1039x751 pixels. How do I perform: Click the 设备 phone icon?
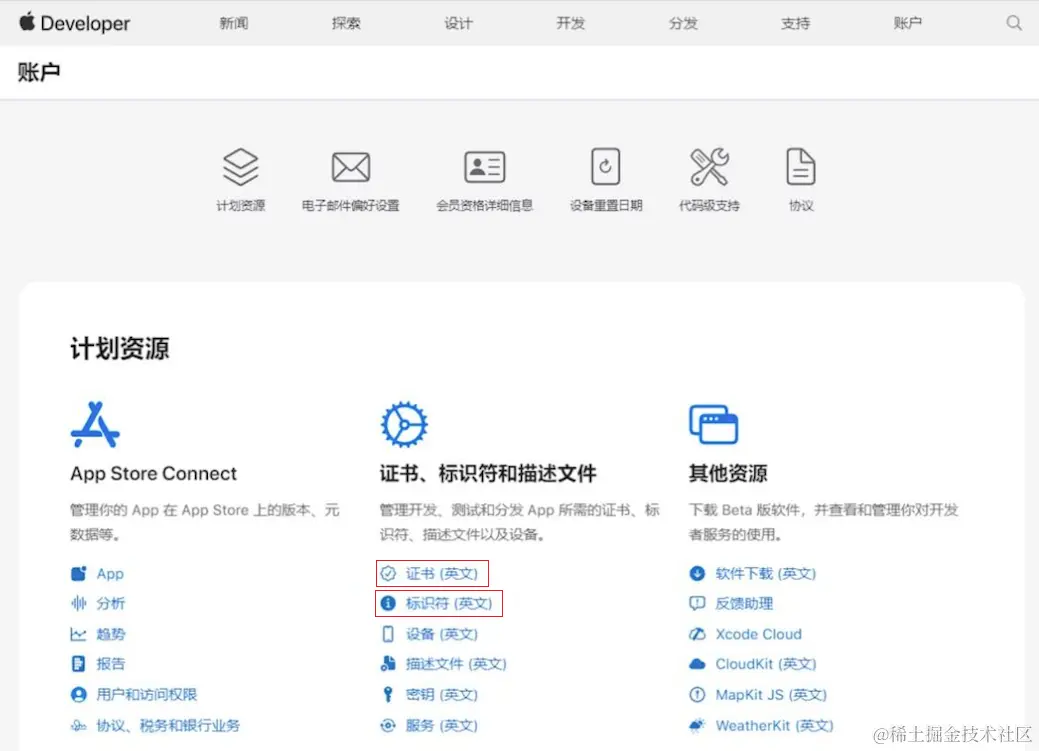(388, 634)
